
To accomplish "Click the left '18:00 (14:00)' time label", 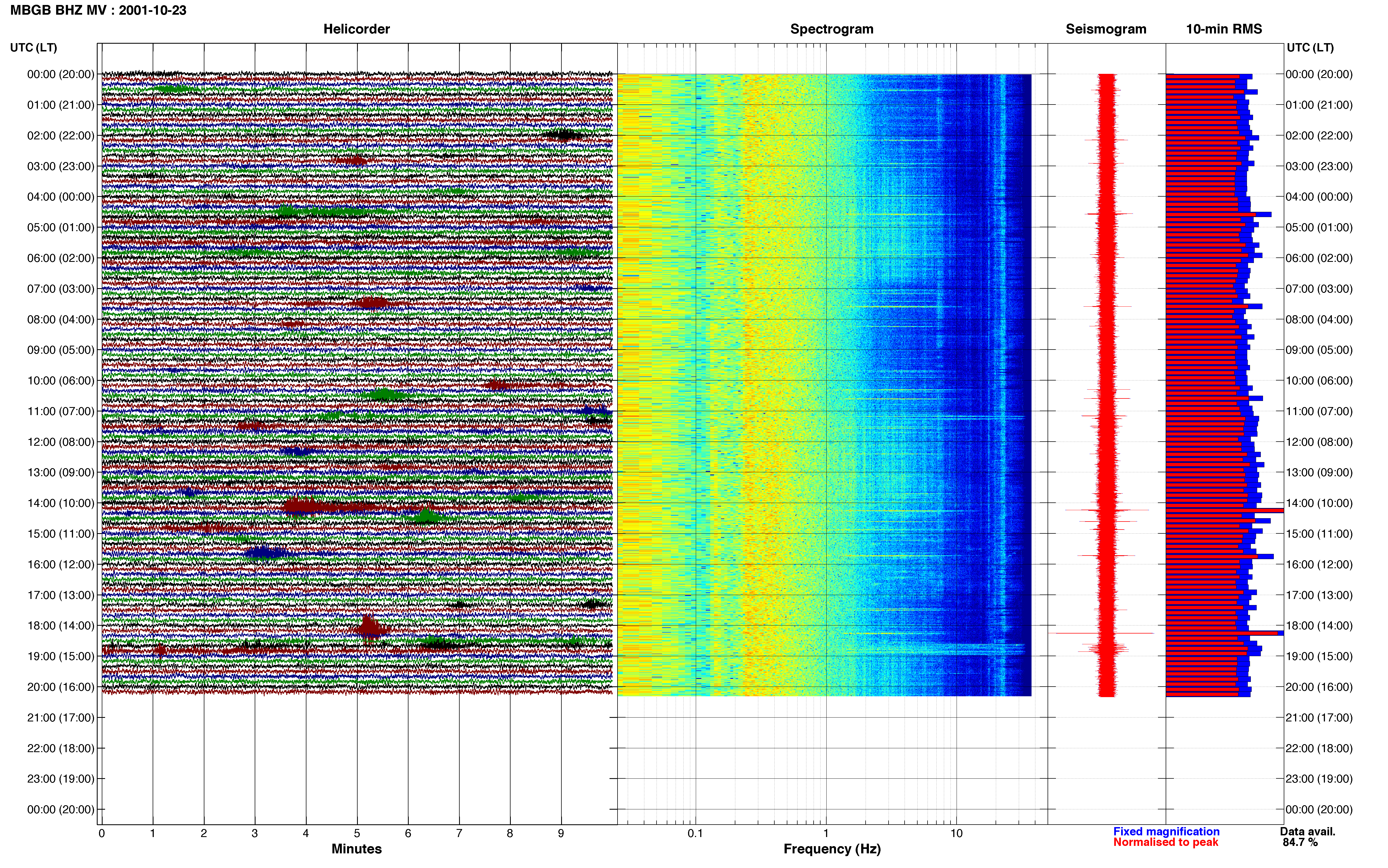I will (x=61, y=626).
